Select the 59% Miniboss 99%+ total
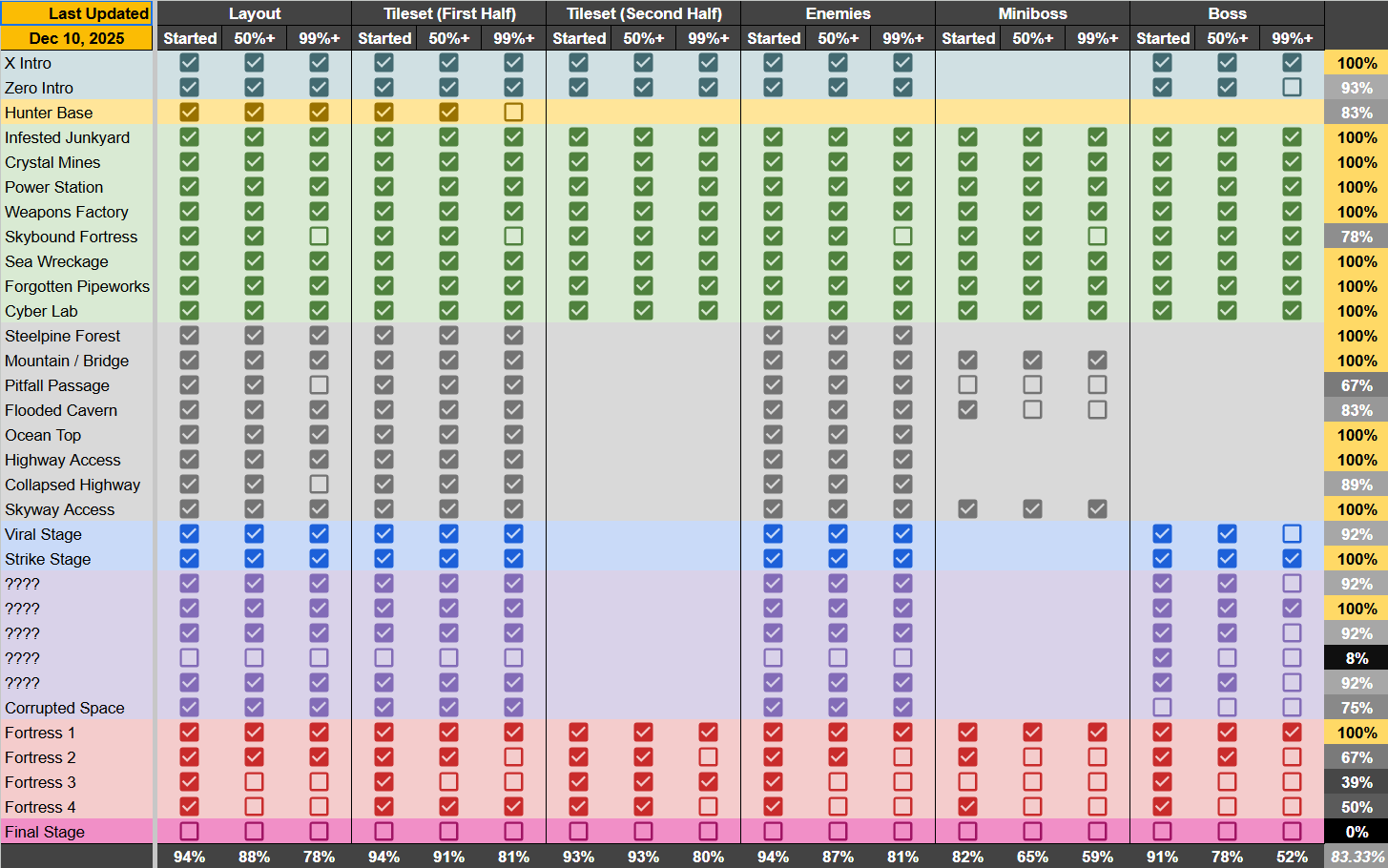1388x868 pixels. click(x=1097, y=857)
